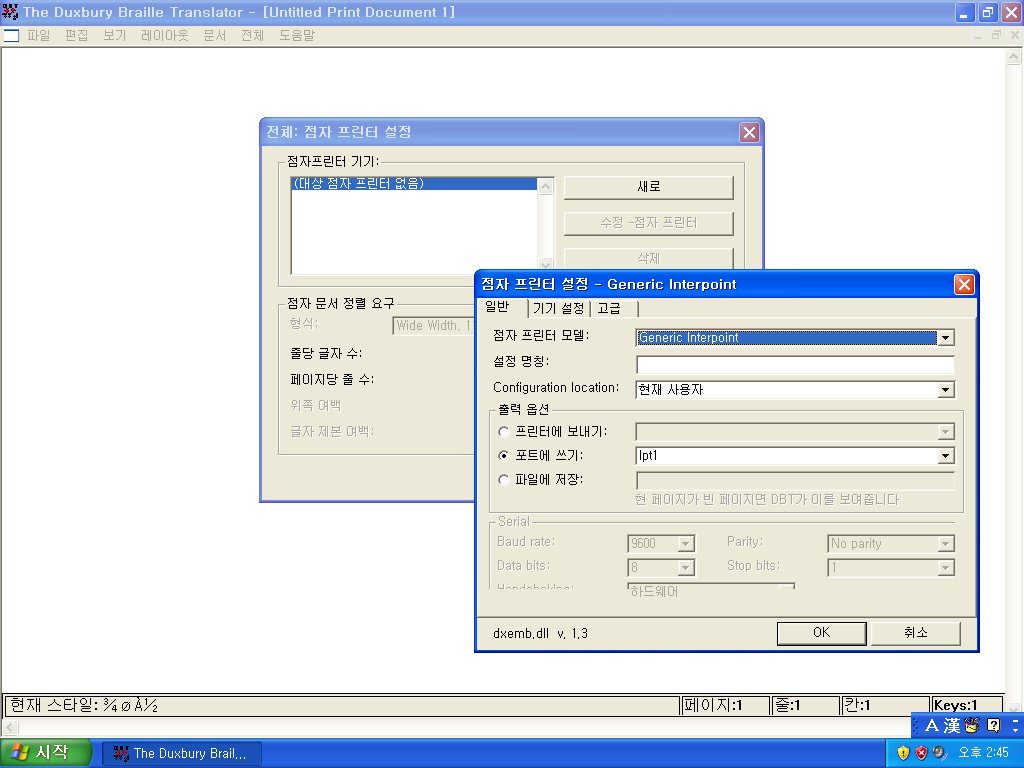Click the main window vertical scrollbar up arrow
This screenshot has height=768, width=1024.
point(1013,57)
